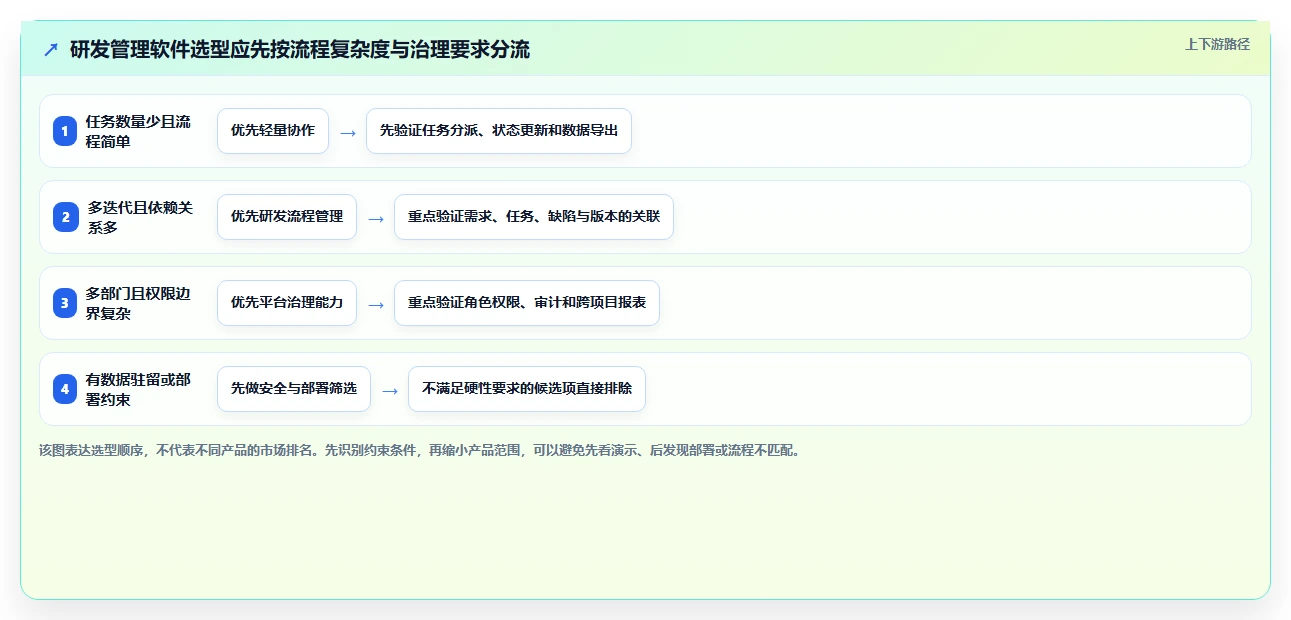Viewport: 1291px width, 620px height.
Task: Click the chip 重点验证角色权限、审计和跨项目报表
Action: tap(527, 303)
